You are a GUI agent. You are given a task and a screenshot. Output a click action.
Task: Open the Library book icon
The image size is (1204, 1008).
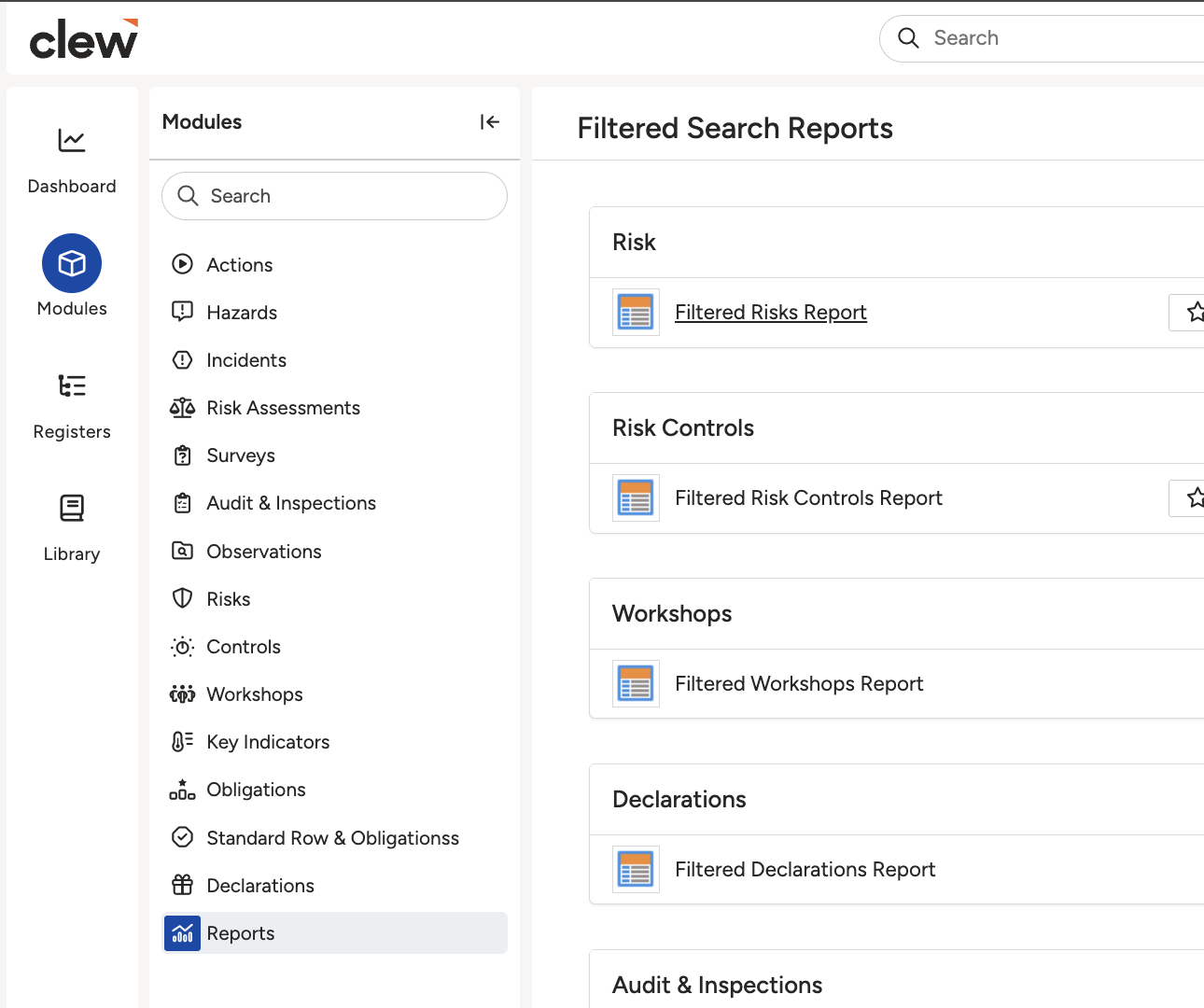click(72, 508)
